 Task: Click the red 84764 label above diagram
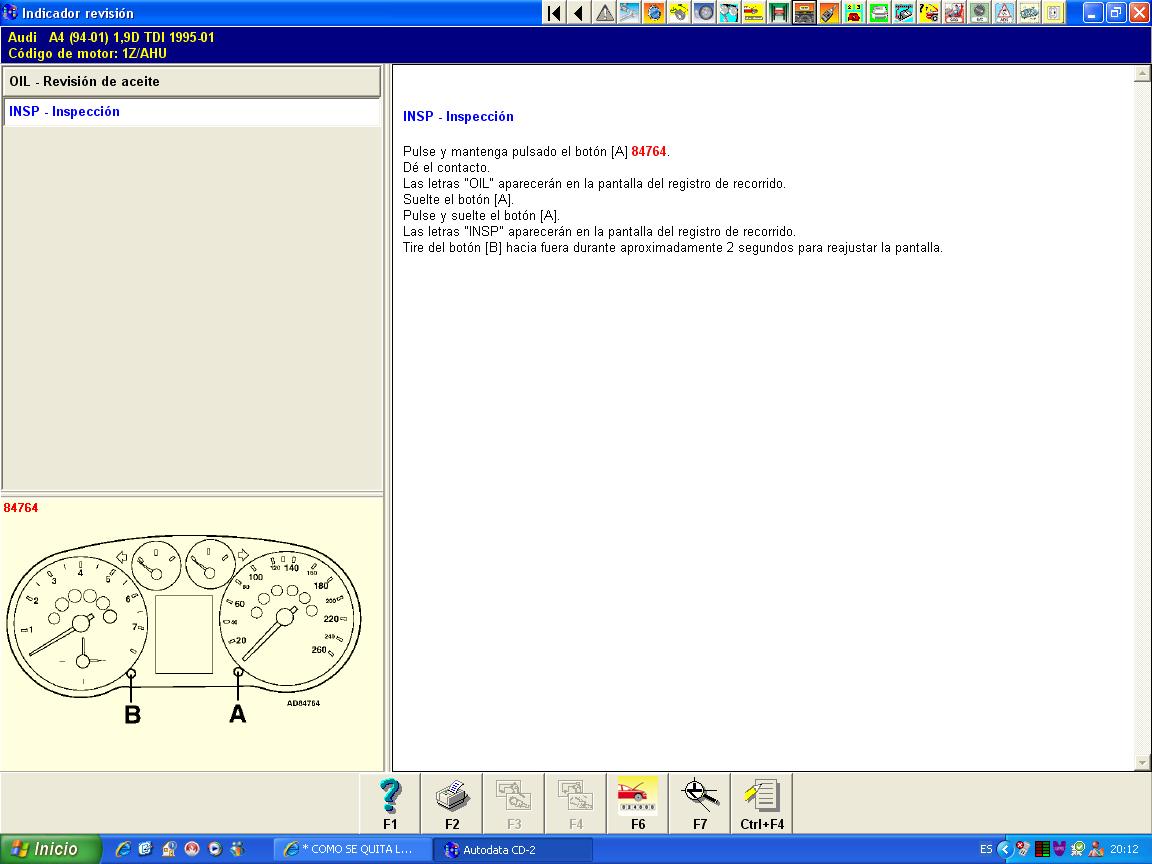21,508
